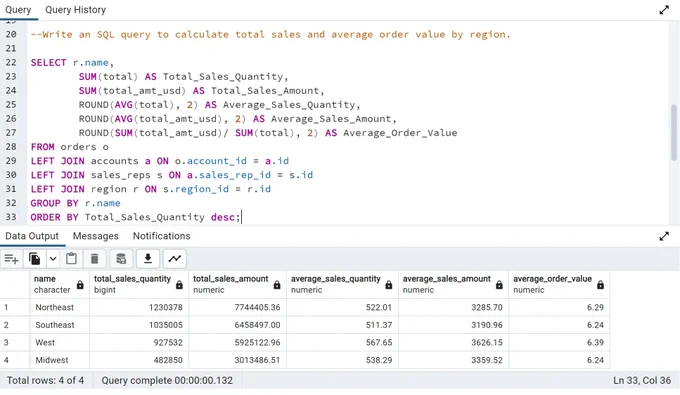Viewport: 680px width, 395px height.
Task: Expand the query editor panel
Action: click(664, 10)
